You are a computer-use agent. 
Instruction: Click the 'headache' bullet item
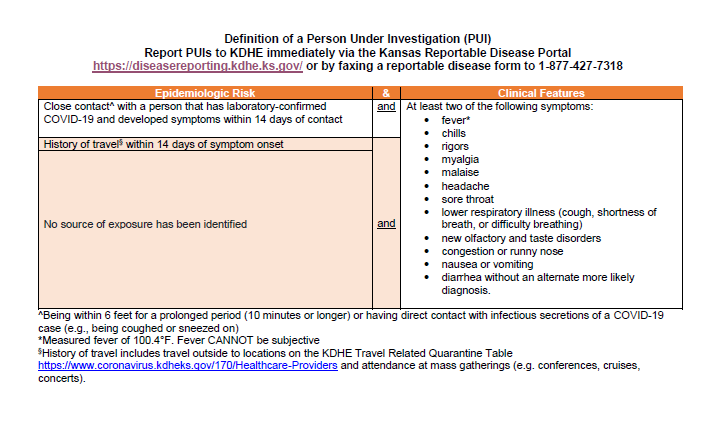point(465,186)
